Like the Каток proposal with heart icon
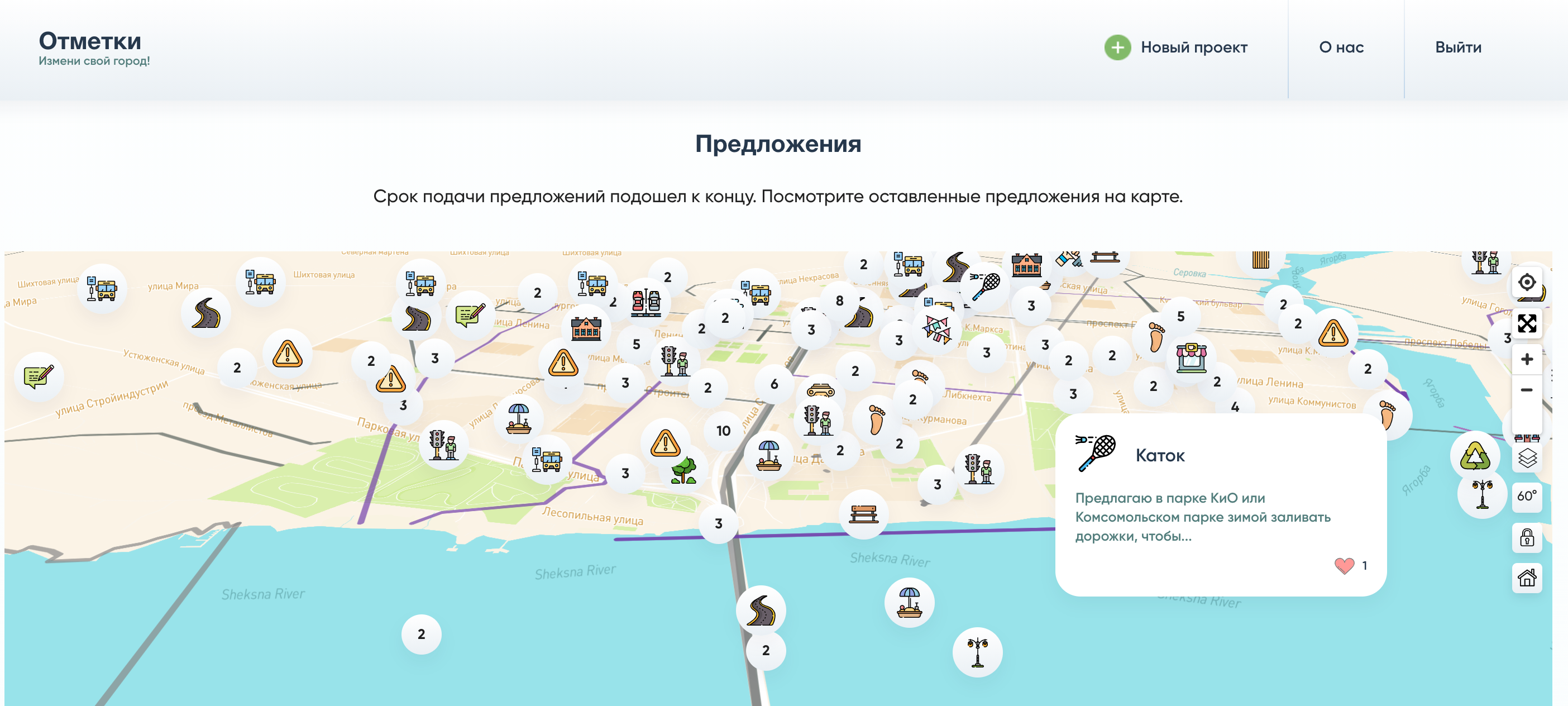 [1344, 565]
